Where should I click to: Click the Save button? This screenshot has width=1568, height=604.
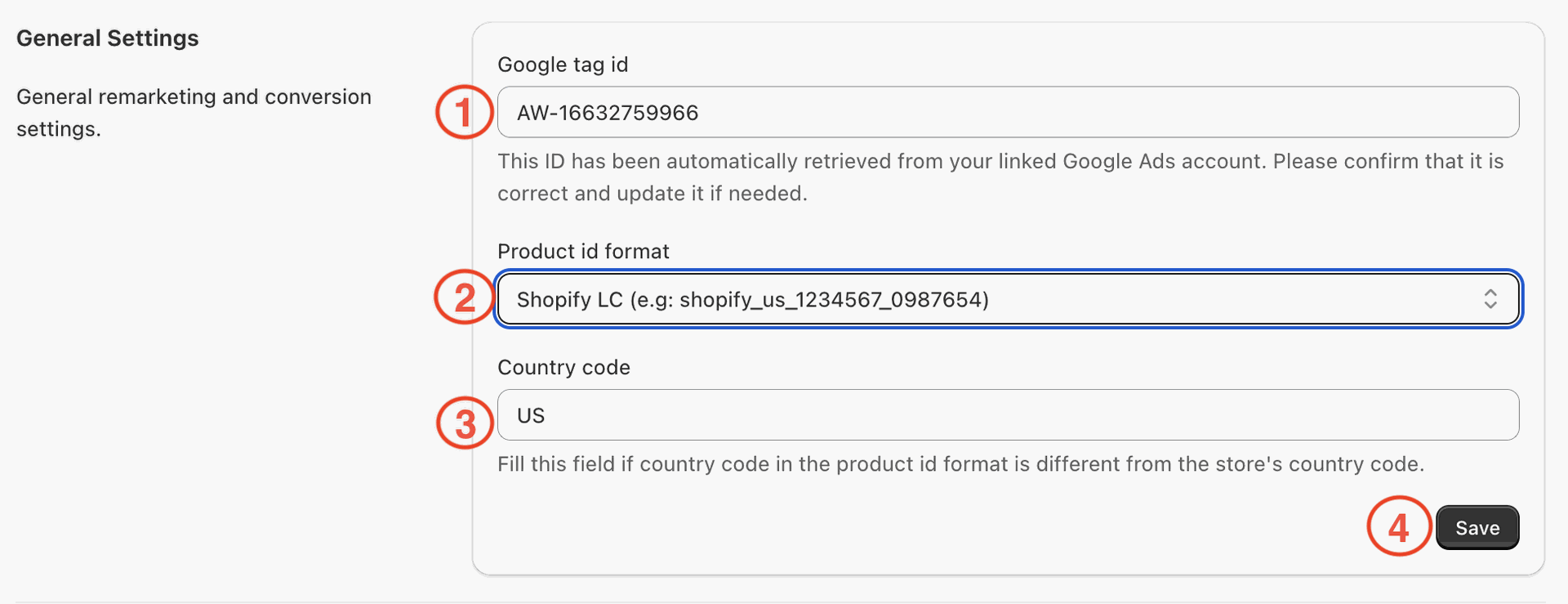tap(1477, 528)
